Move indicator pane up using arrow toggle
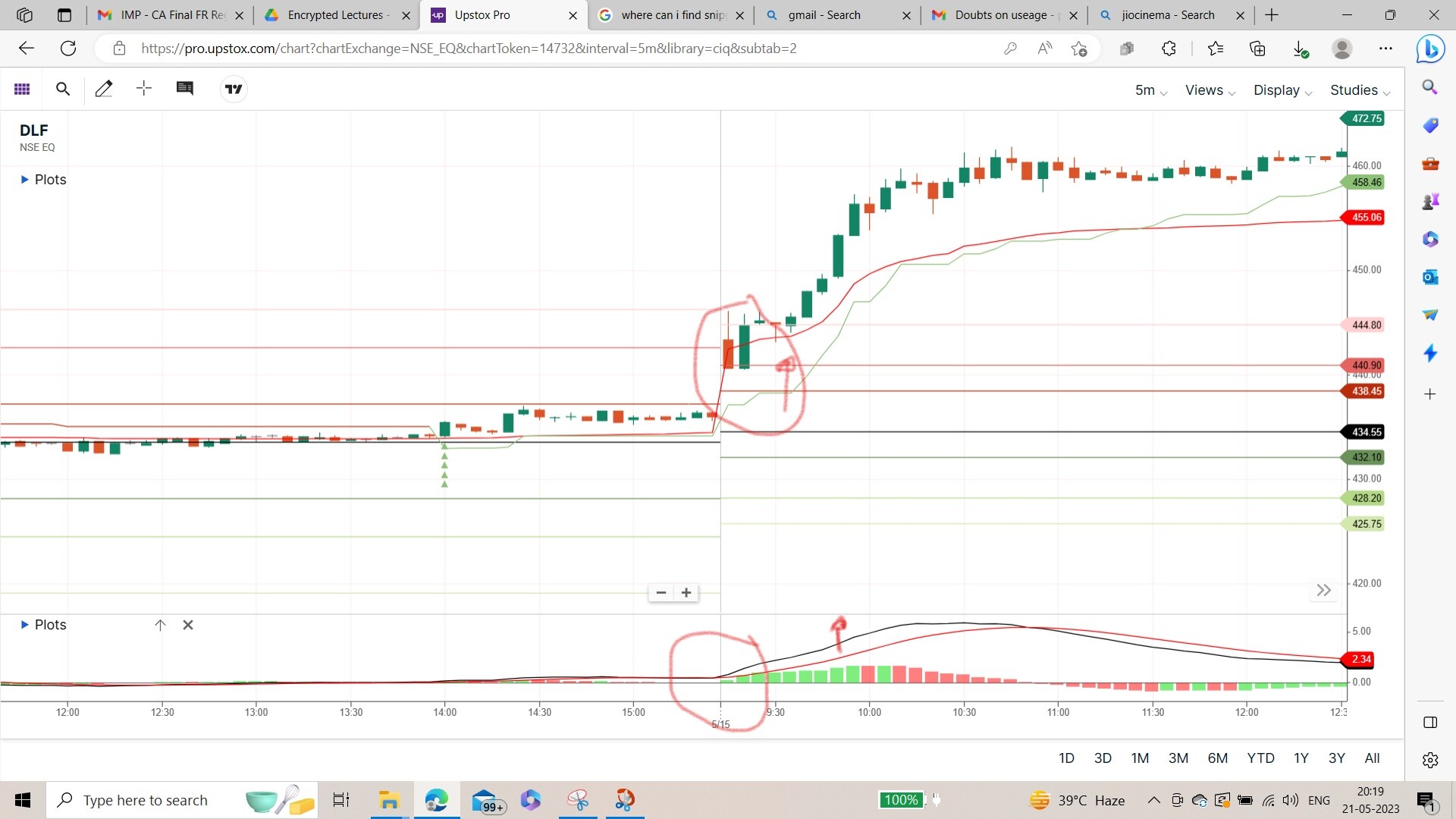Image resolution: width=1456 pixels, height=819 pixels. (x=160, y=625)
